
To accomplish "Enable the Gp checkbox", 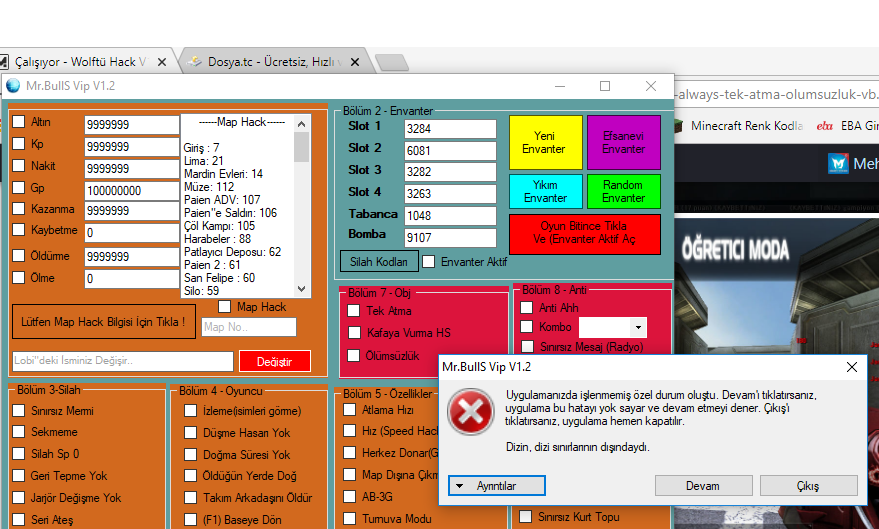I will [18, 187].
